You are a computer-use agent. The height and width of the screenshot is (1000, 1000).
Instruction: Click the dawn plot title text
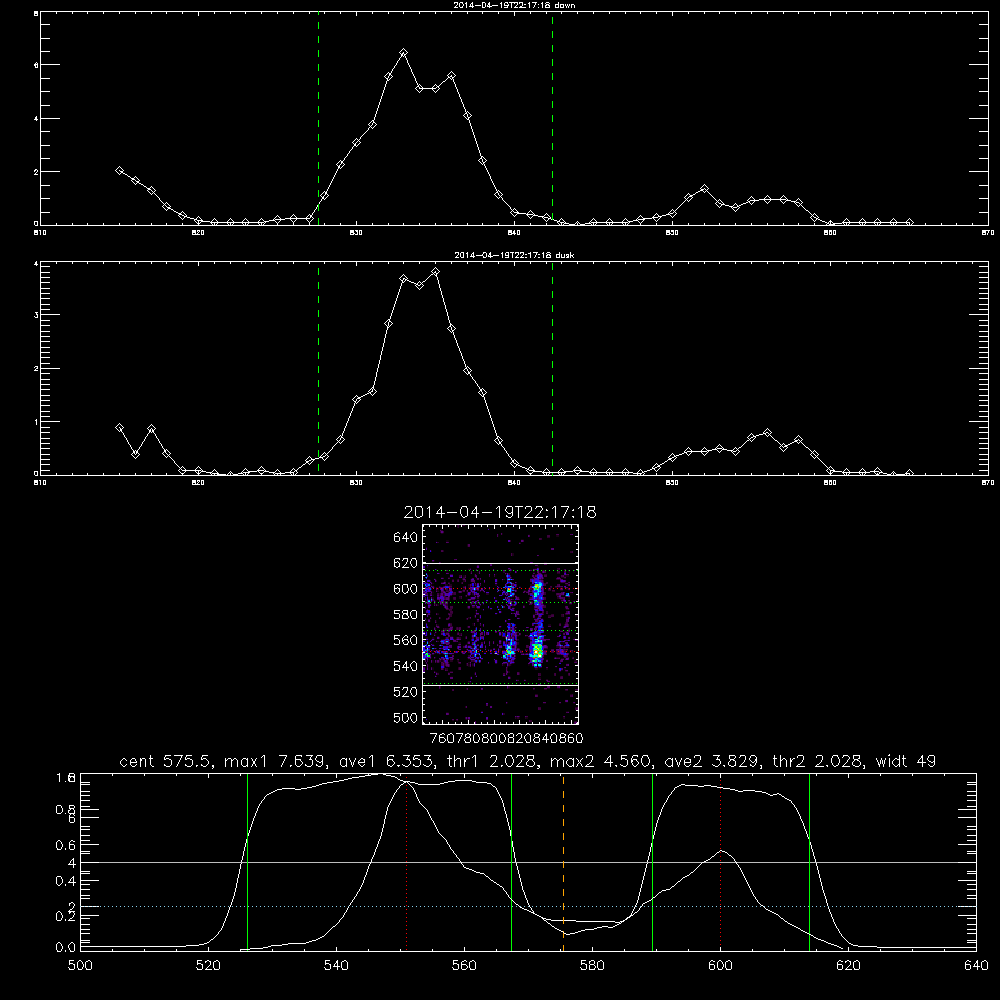pyautogui.click(x=514, y=5)
